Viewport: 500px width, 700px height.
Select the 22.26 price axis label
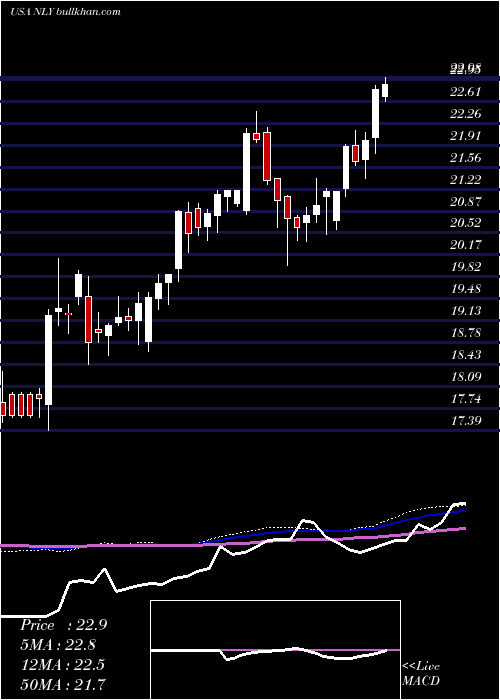pyautogui.click(x=466, y=114)
